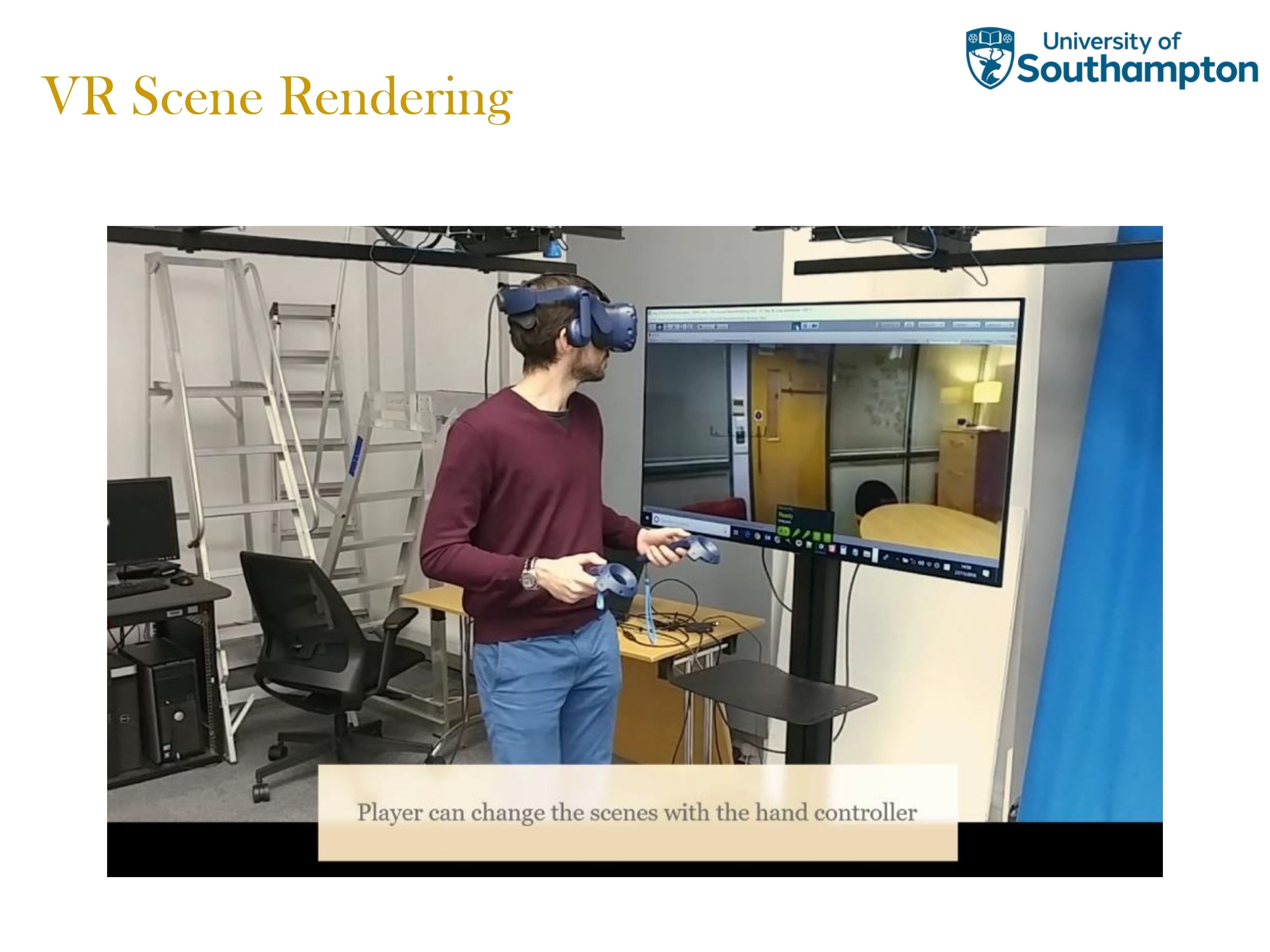The height and width of the screenshot is (952, 1270).
Task: Click the Unity cloud button in toolbar
Action: pyautogui.click(x=909, y=325)
